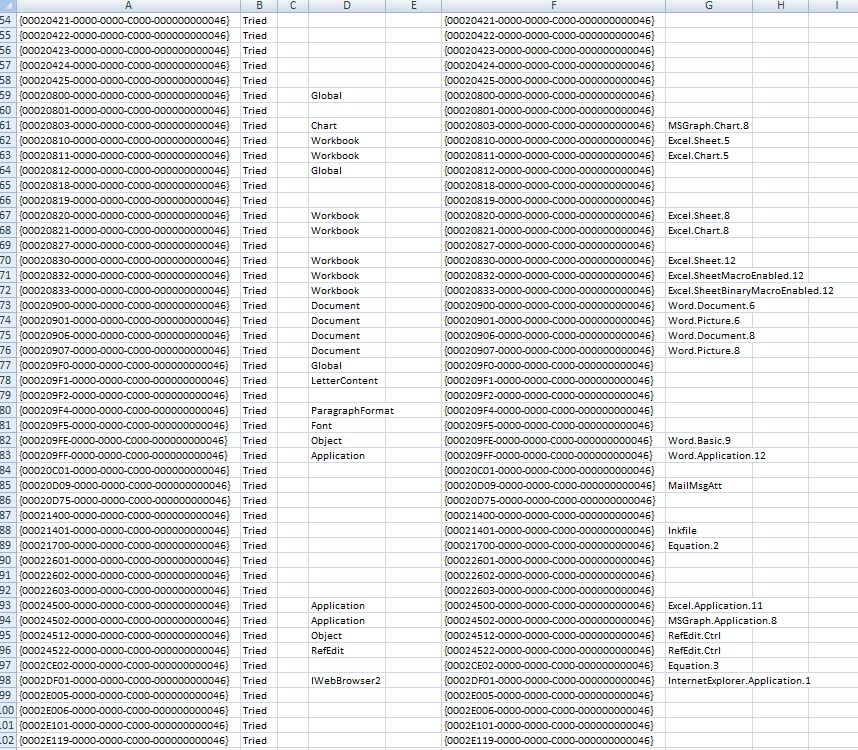Screen dimensions: 858x750
Task: Click cell with Excel.Sheet.5
Action: pyautogui.click(x=709, y=141)
